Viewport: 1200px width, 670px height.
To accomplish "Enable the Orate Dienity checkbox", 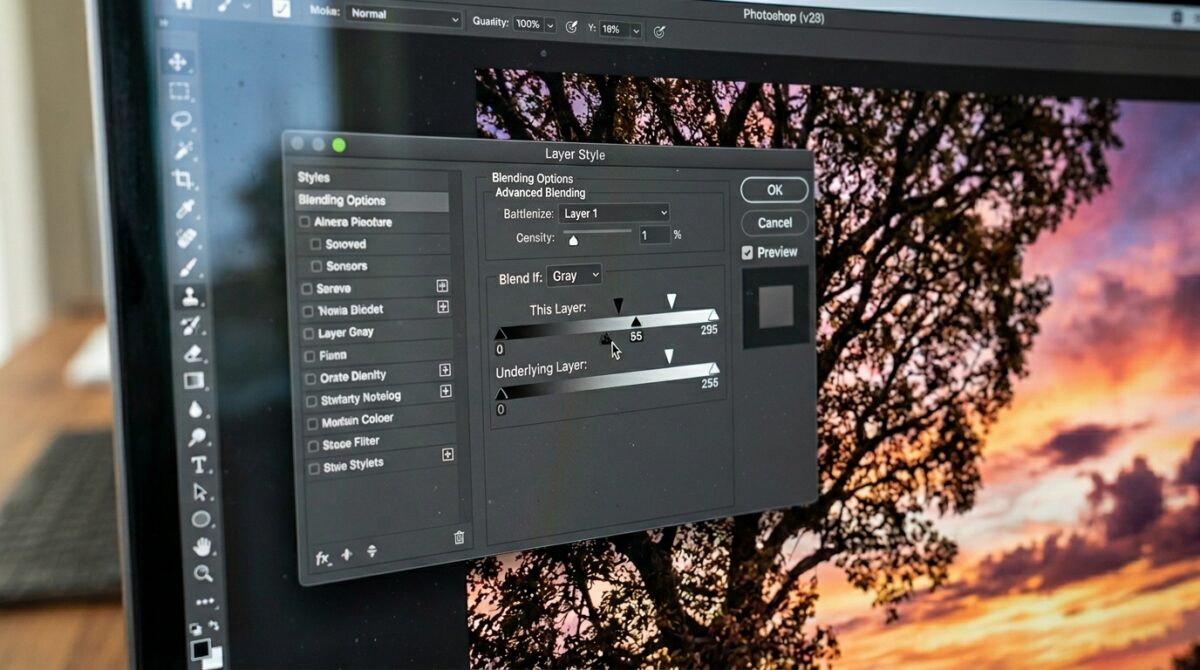I will coord(311,379).
